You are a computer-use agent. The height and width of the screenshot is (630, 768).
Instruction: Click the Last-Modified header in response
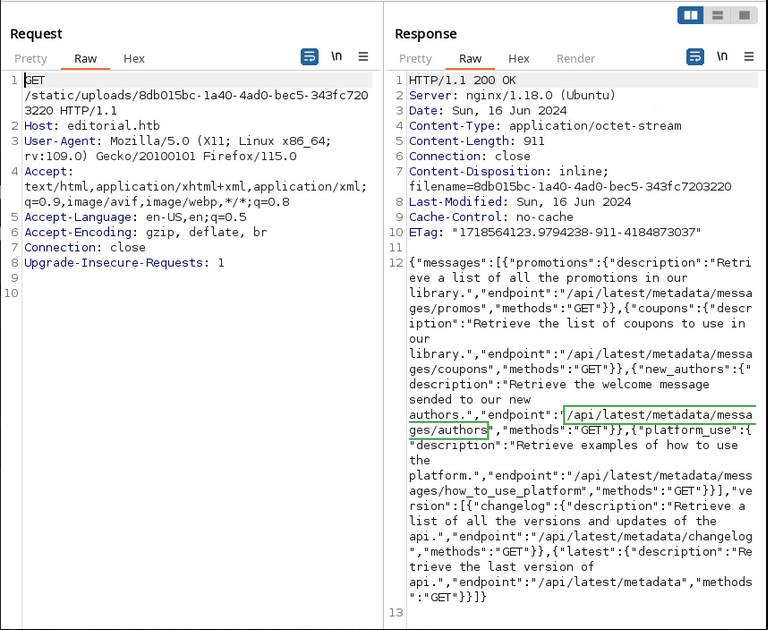520,202
